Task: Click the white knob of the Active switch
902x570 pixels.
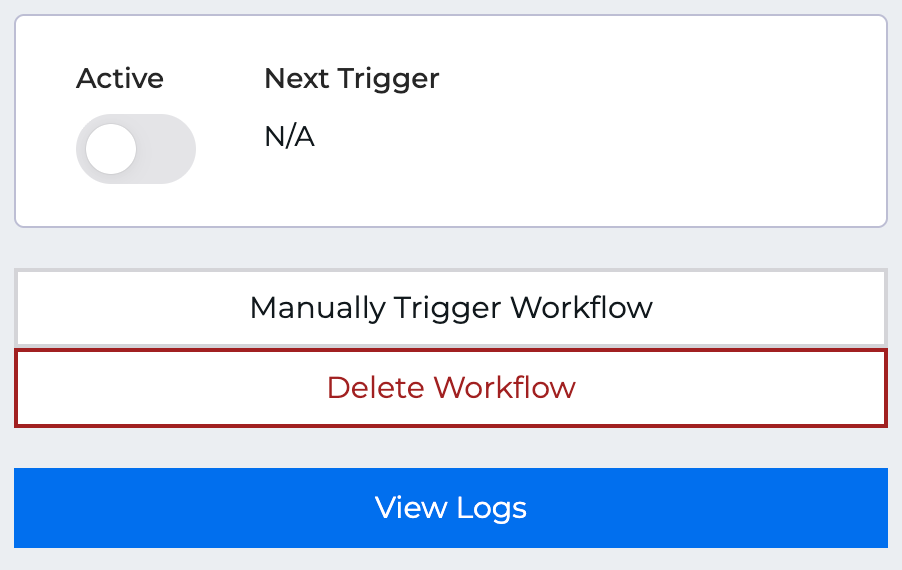Action: click(x=111, y=150)
